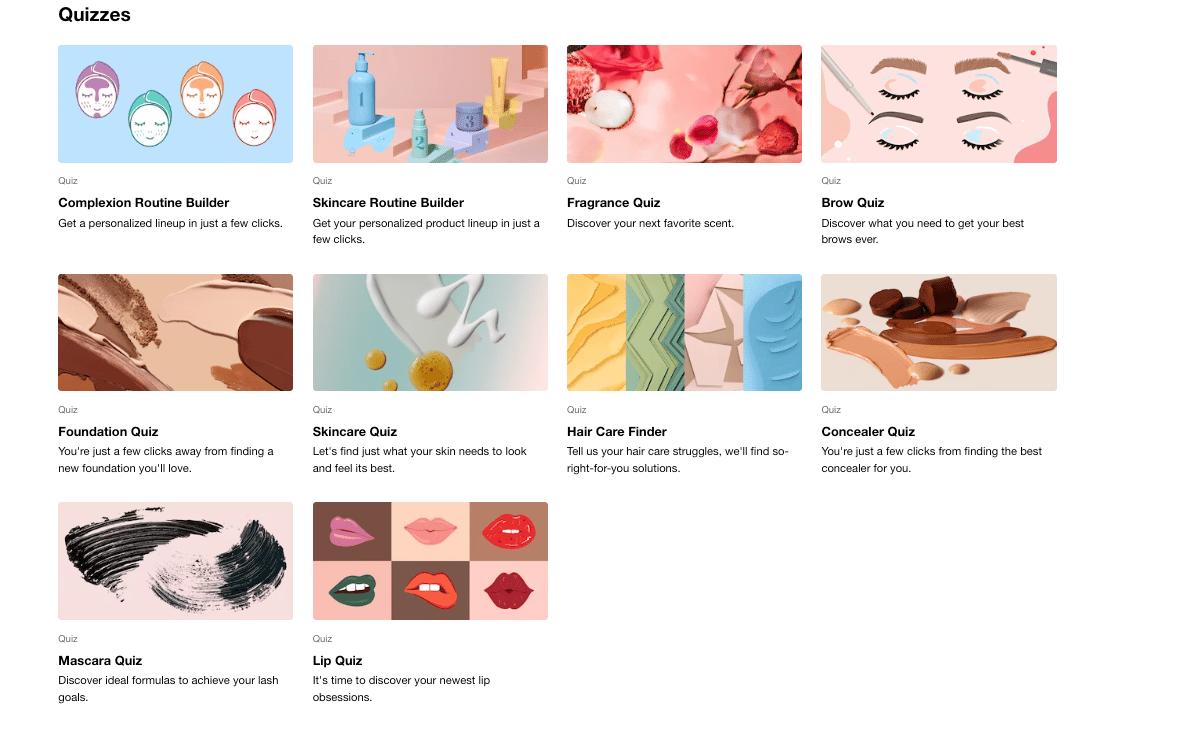
Task: Follow the Fragrance Quiz title link
Action: coord(613,202)
